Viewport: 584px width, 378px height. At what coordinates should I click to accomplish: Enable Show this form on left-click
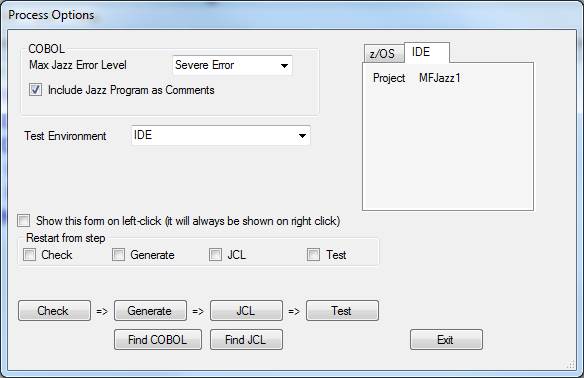point(23,220)
